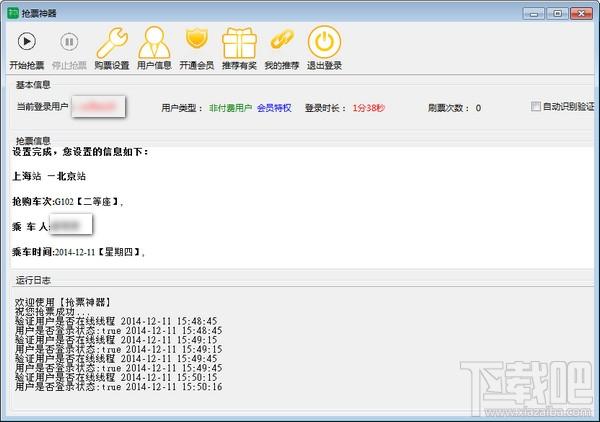Click the login duration 1分38秒
Image resolution: width=600 pixels, height=422 pixels.
tap(368, 108)
